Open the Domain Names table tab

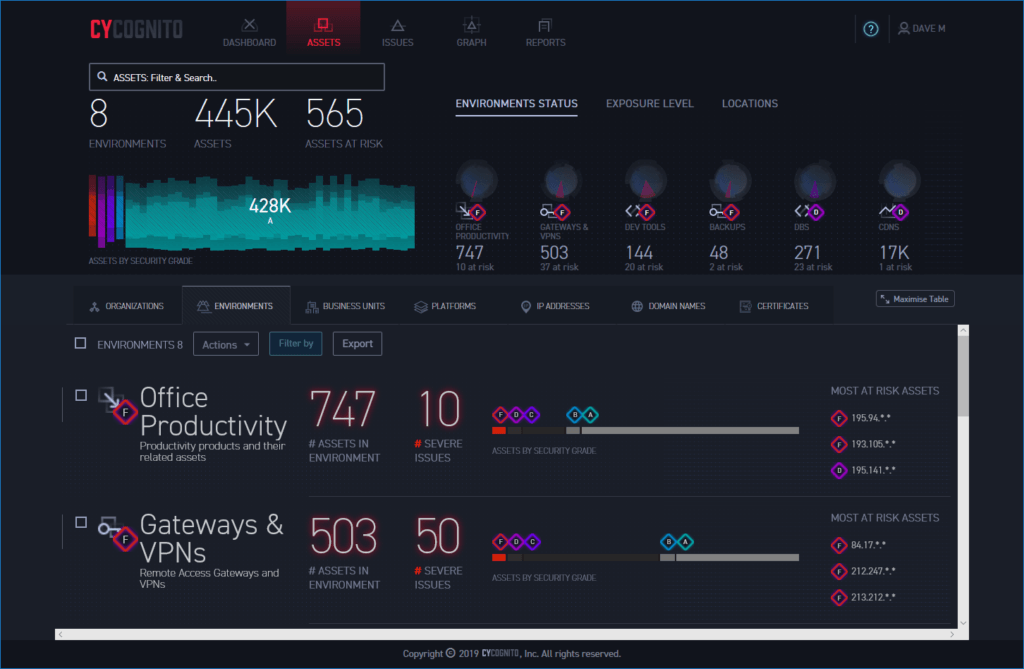click(x=668, y=306)
